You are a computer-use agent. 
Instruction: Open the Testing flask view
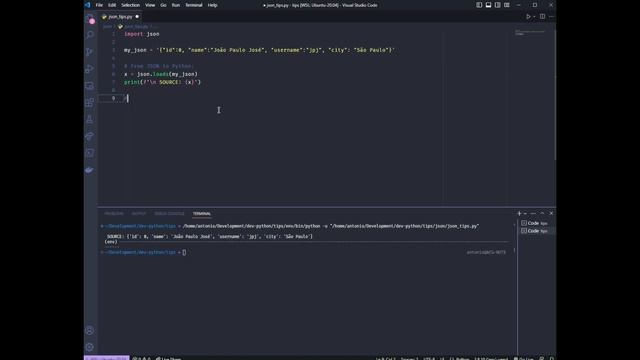90,120
